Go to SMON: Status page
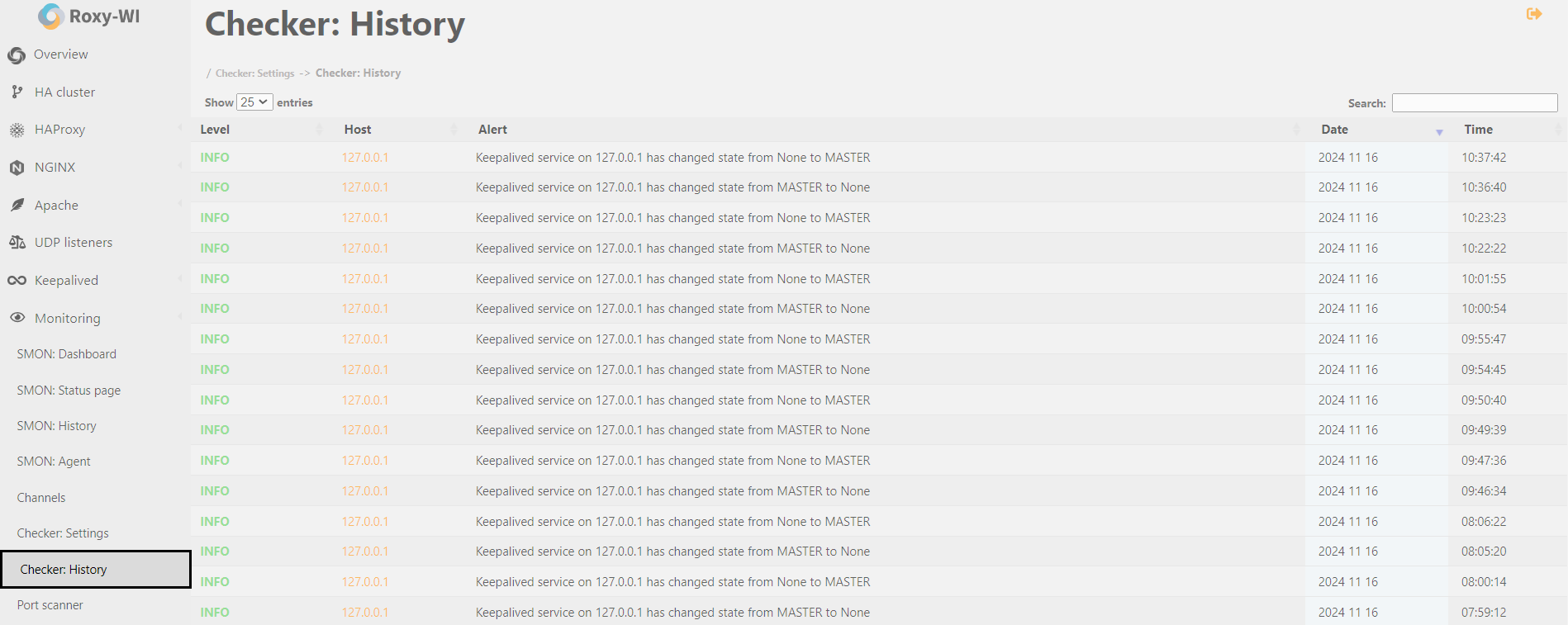1568x625 pixels. click(69, 390)
